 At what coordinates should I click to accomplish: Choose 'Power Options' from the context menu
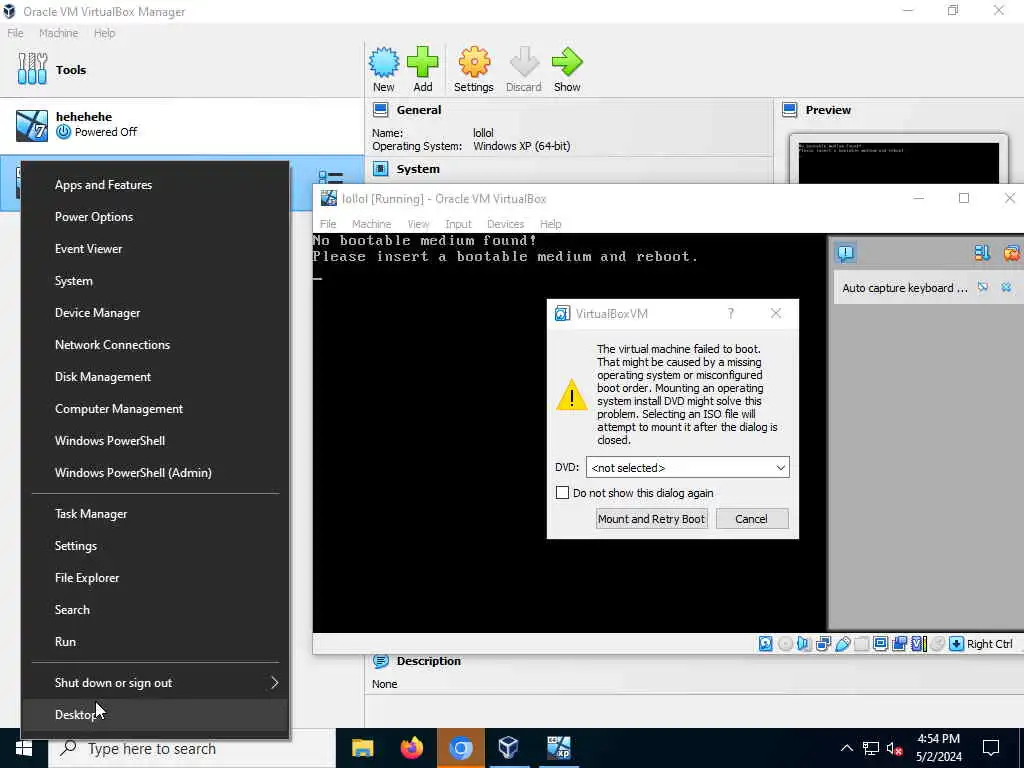click(x=155, y=217)
